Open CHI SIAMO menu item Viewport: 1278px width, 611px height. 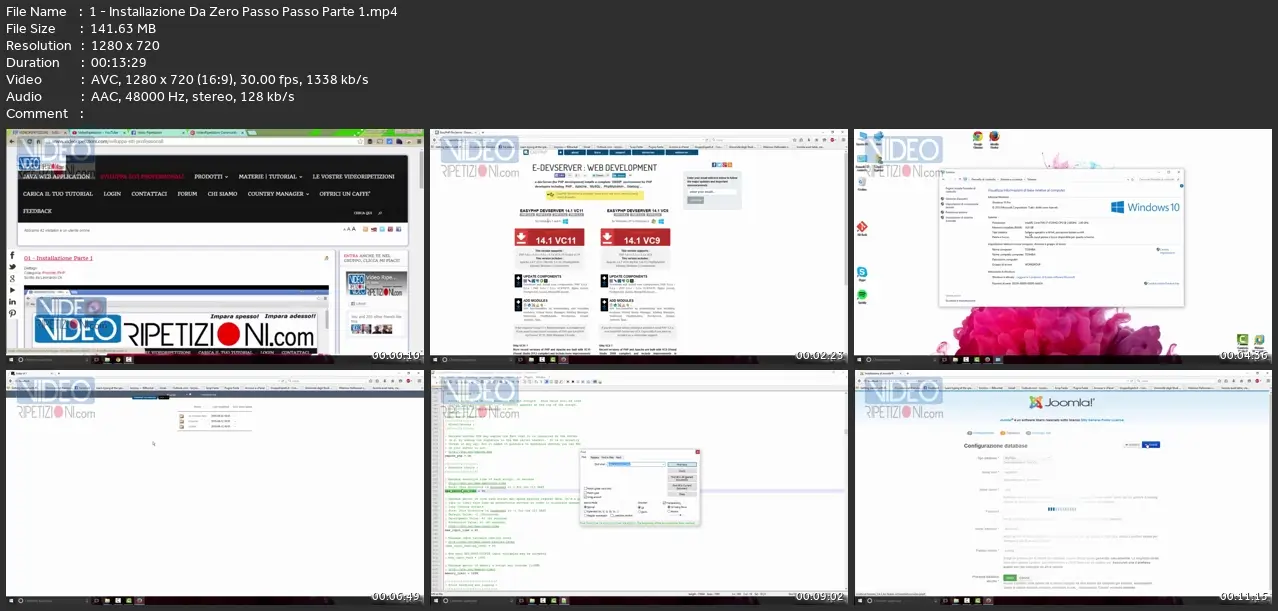[222, 194]
